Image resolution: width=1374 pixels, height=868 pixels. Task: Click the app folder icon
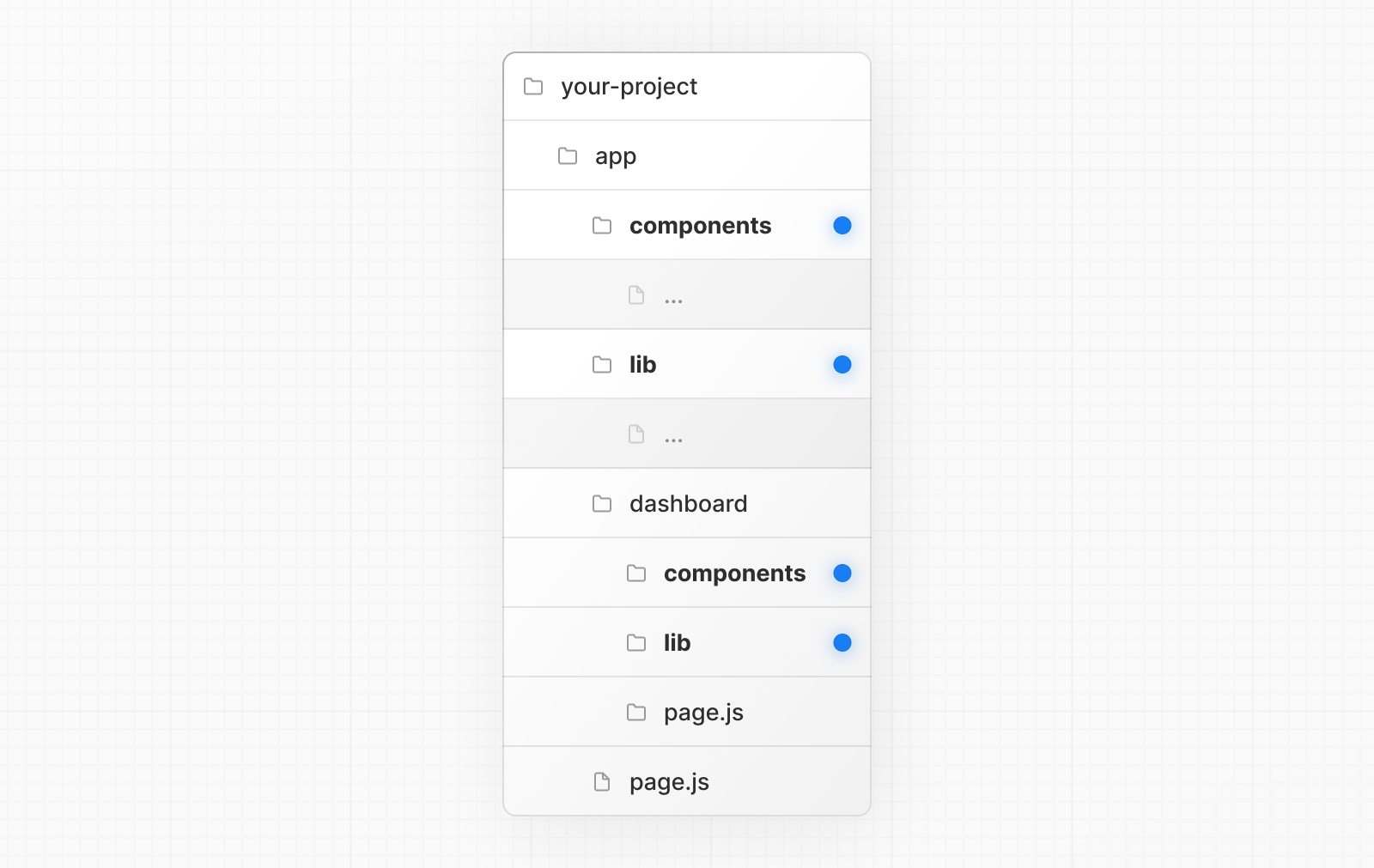click(x=568, y=156)
